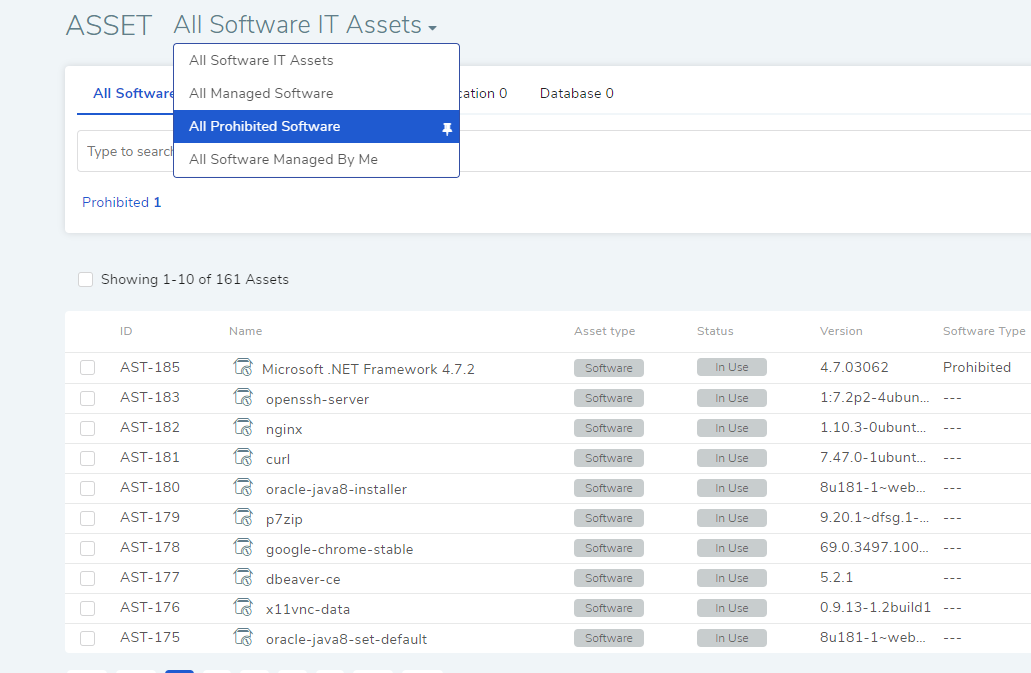Click the ASSET page heading
The height and width of the screenshot is (673, 1031).
pos(109,26)
